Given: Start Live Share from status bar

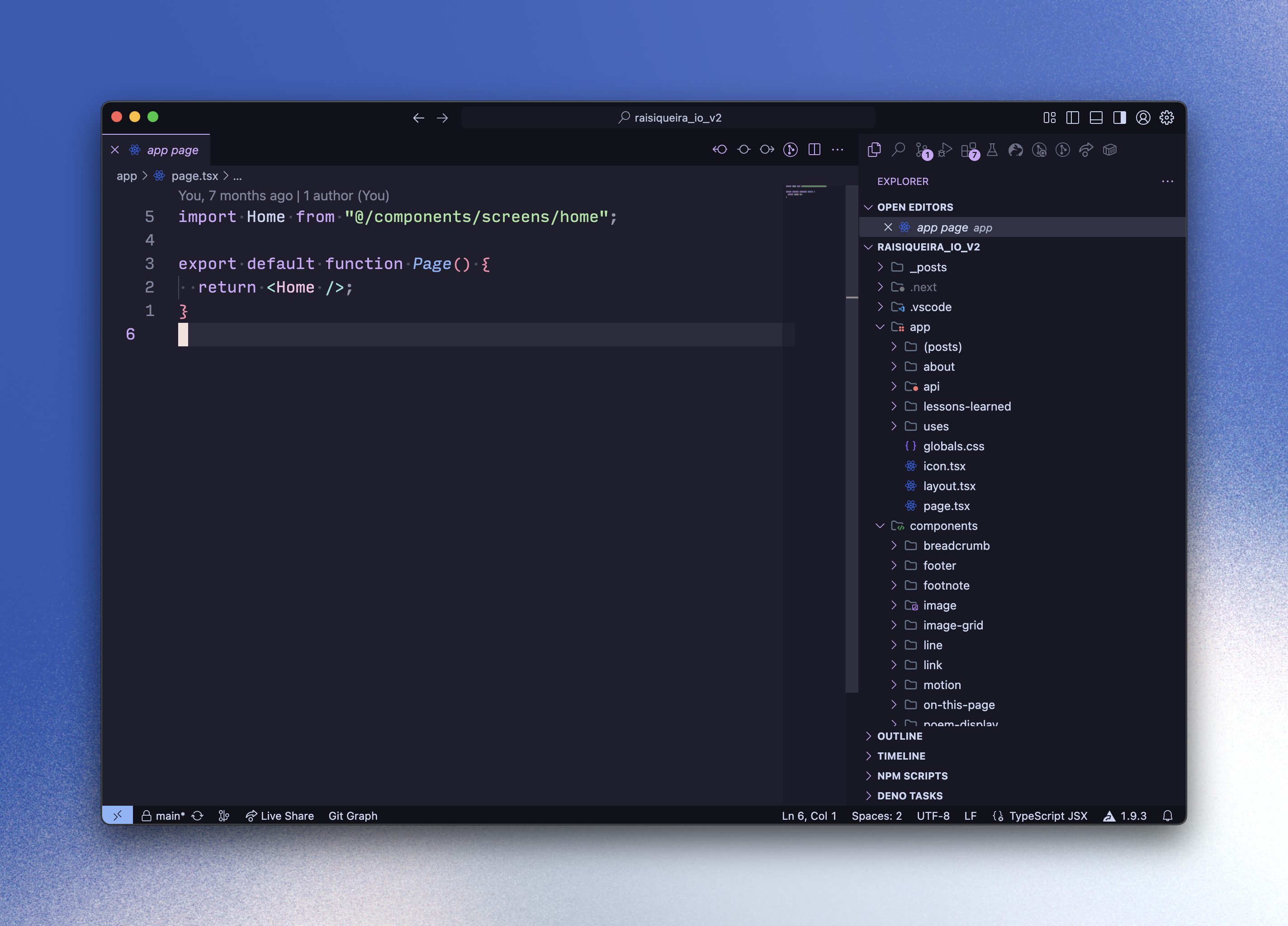Looking at the screenshot, I should coord(279,815).
